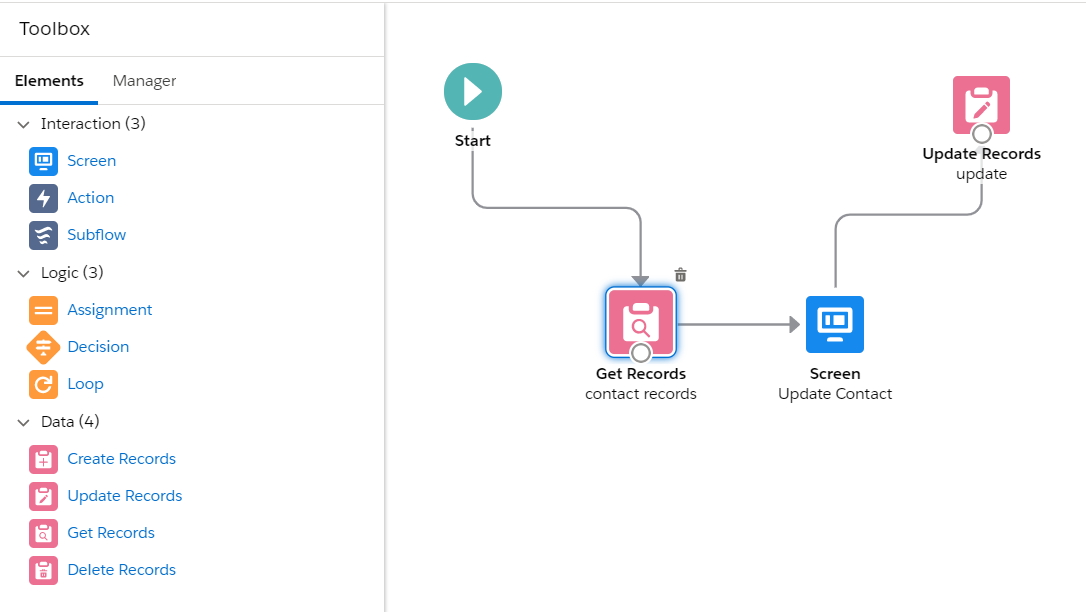Click the Assignment link under Logic
This screenshot has height=612, width=1086.
pyautogui.click(x=109, y=310)
